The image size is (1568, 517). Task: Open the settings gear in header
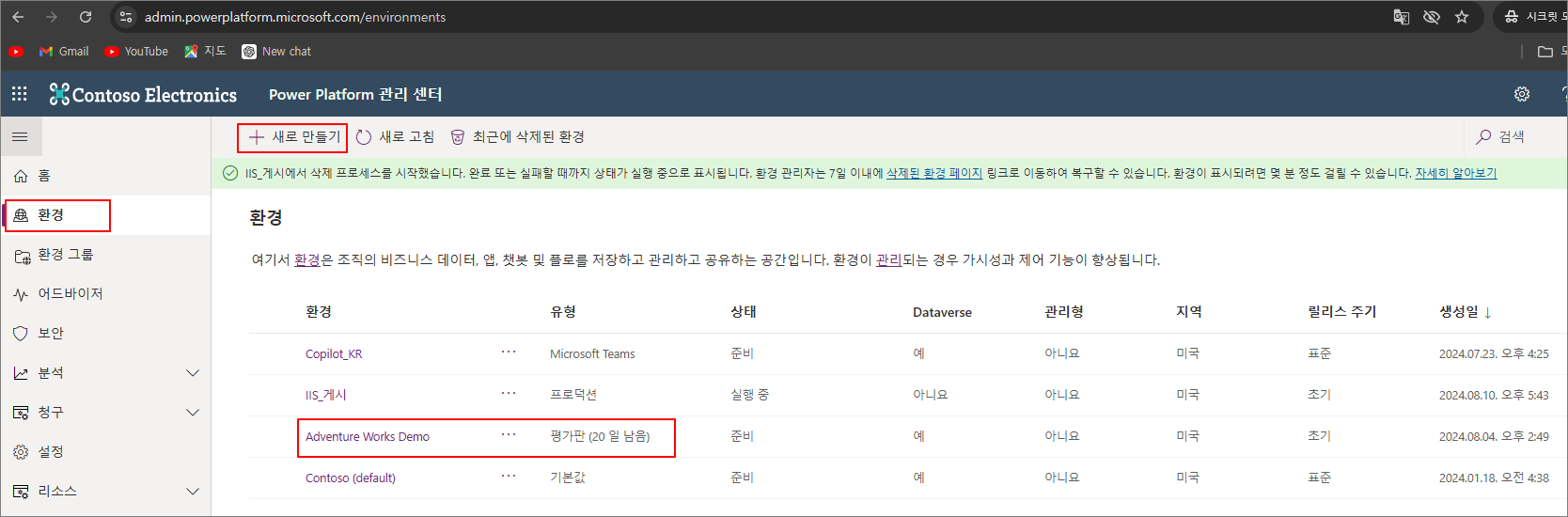click(1522, 94)
